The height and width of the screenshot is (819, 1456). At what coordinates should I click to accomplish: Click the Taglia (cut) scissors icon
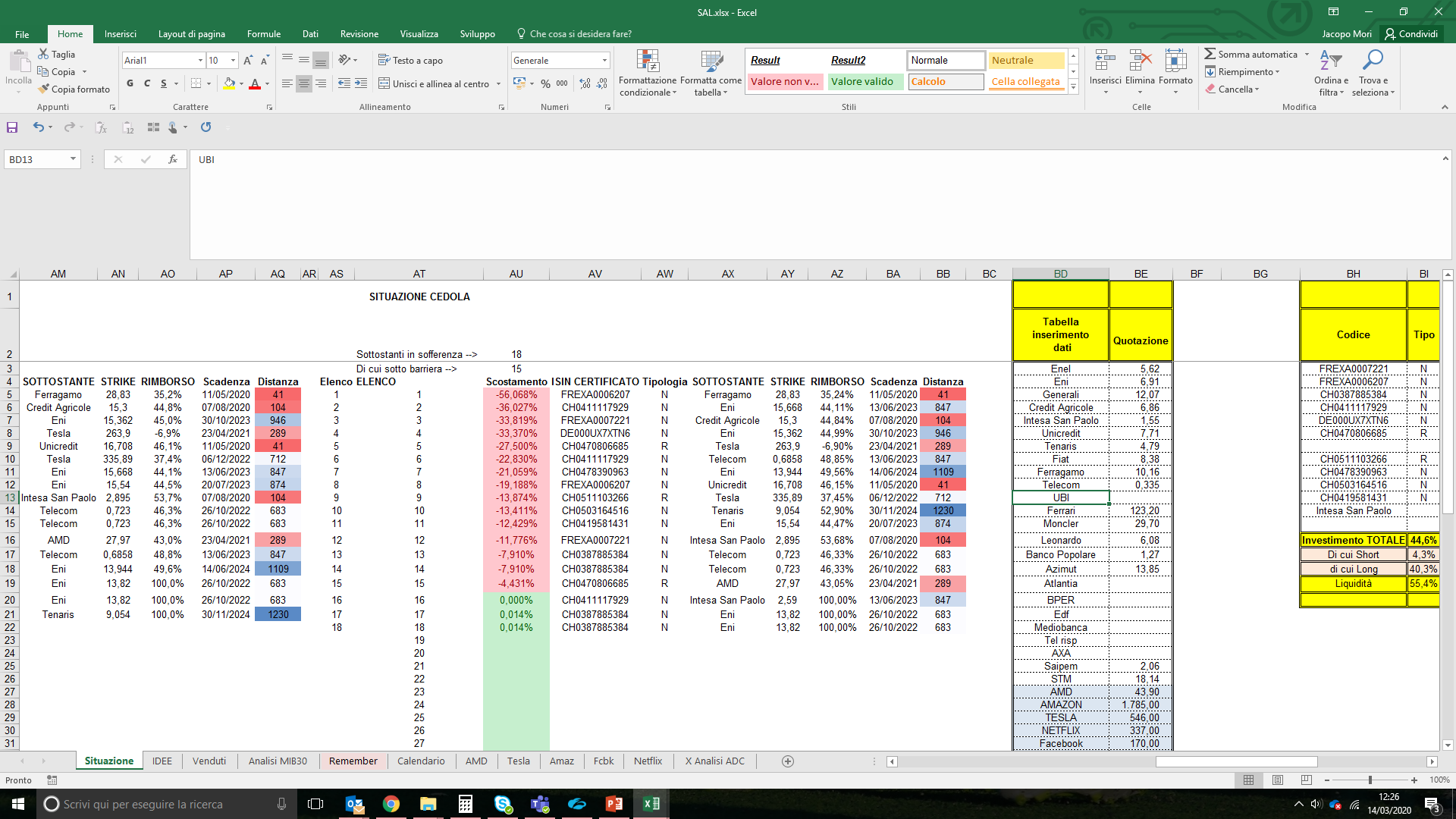(x=44, y=55)
